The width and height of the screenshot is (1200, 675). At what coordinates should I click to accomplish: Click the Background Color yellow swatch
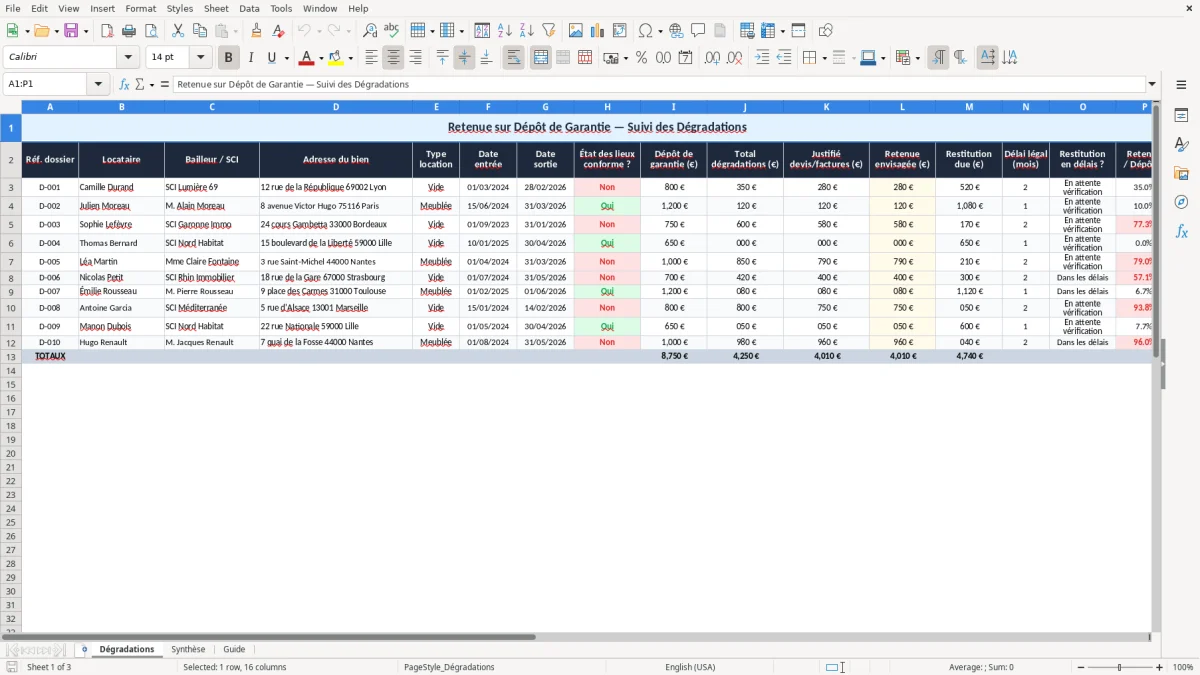(x=336, y=58)
